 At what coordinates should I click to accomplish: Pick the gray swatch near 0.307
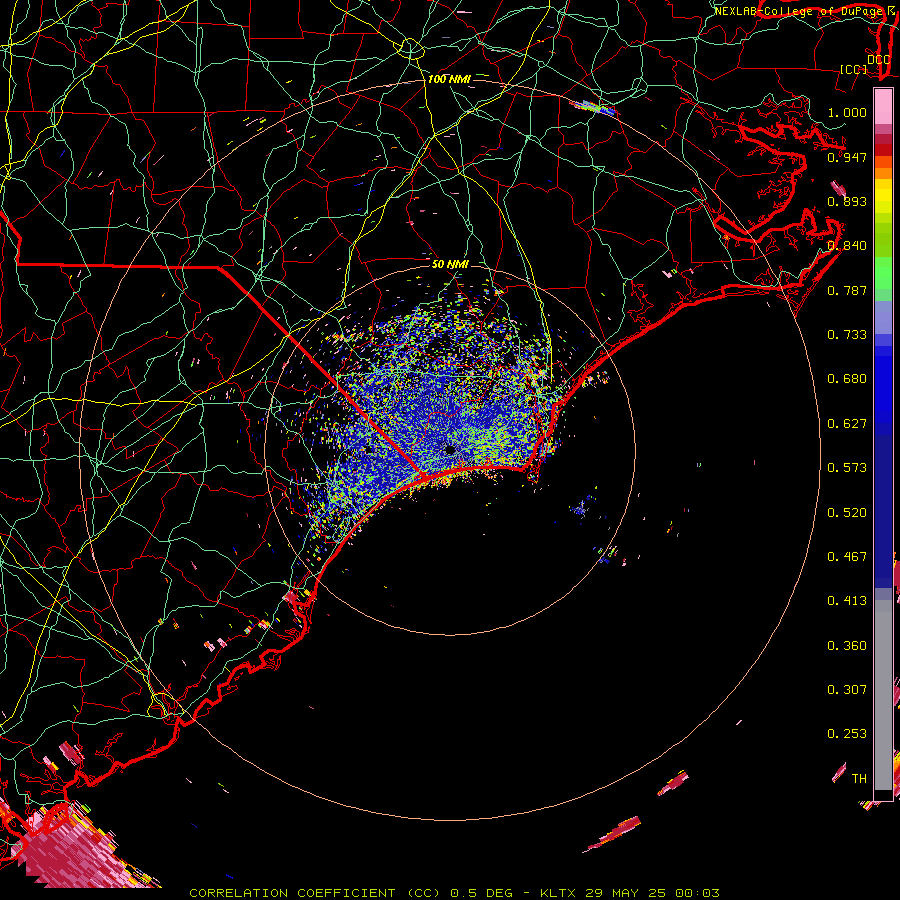(x=883, y=695)
